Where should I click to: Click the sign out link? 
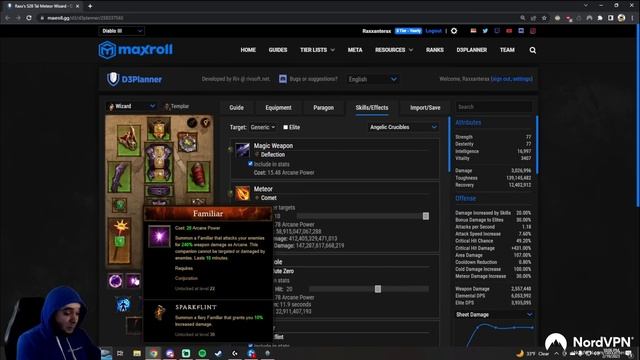point(502,79)
